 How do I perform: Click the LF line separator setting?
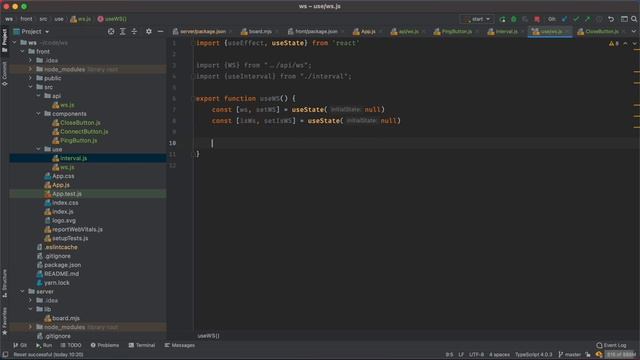coord(461,355)
